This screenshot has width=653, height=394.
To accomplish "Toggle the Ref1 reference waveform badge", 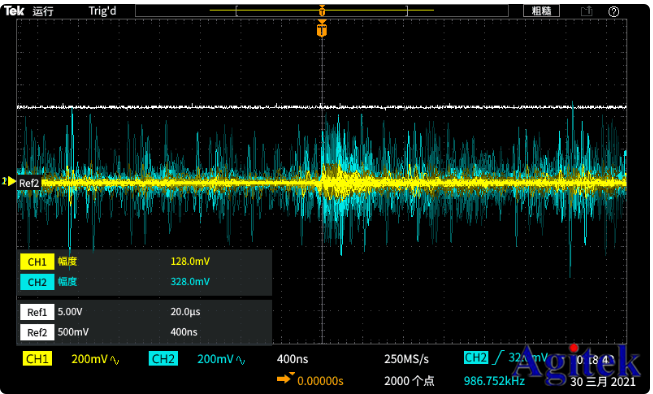I will [x=37, y=312].
